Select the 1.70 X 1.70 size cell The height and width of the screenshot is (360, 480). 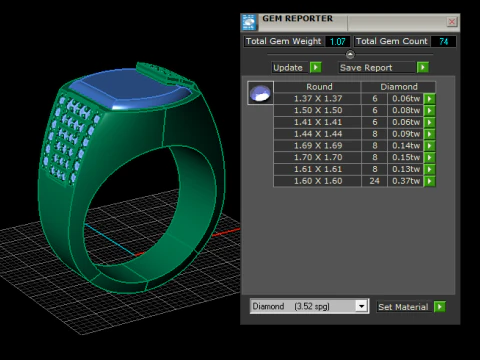coord(318,157)
